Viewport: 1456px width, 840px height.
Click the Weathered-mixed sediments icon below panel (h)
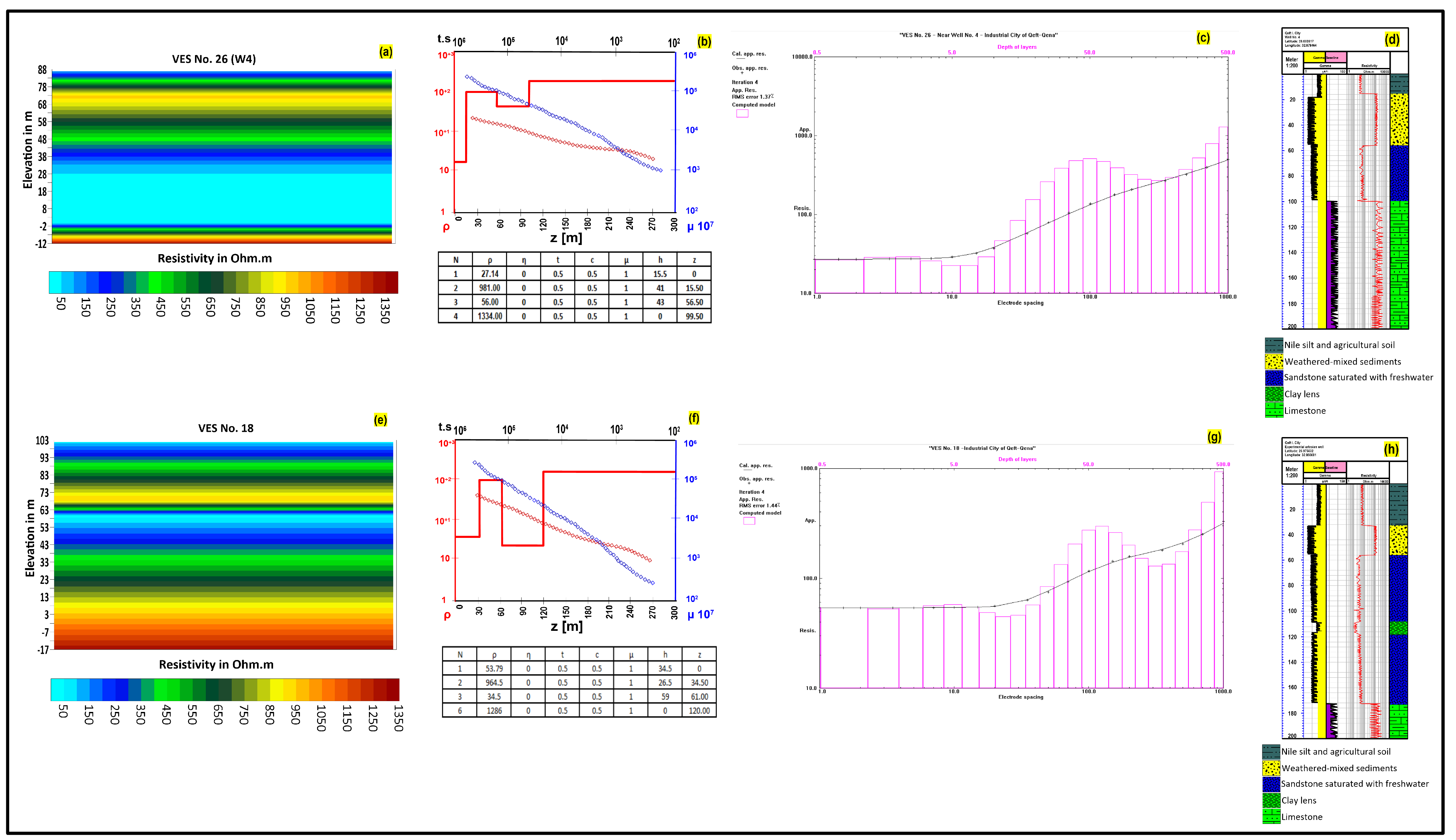point(1271,768)
